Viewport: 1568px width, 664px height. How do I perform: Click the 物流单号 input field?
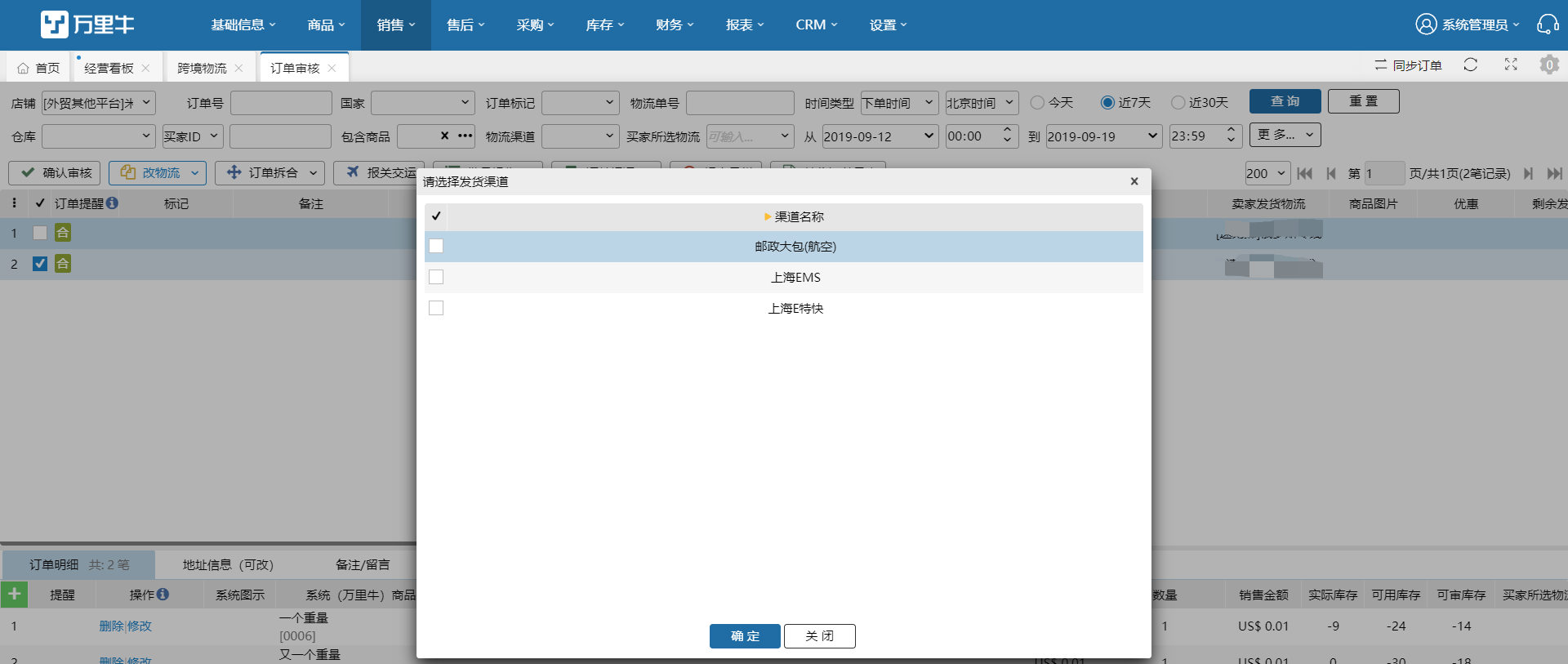[740, 103]
